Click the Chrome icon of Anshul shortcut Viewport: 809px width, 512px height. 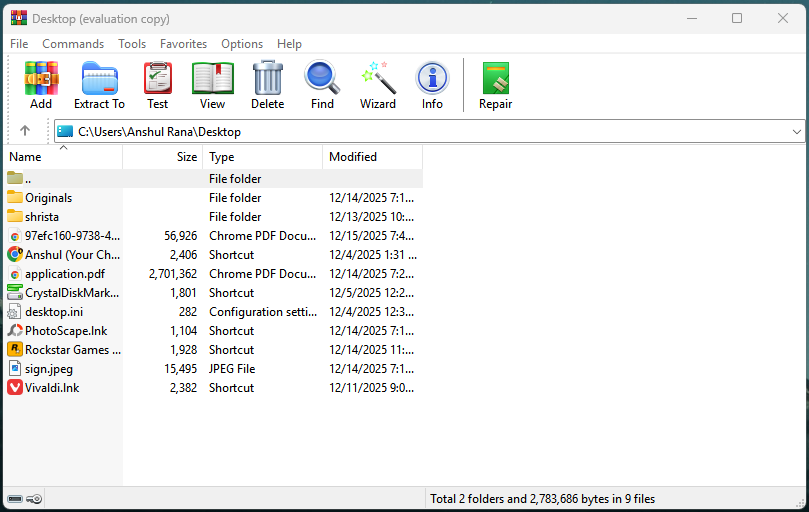[15, 254]
